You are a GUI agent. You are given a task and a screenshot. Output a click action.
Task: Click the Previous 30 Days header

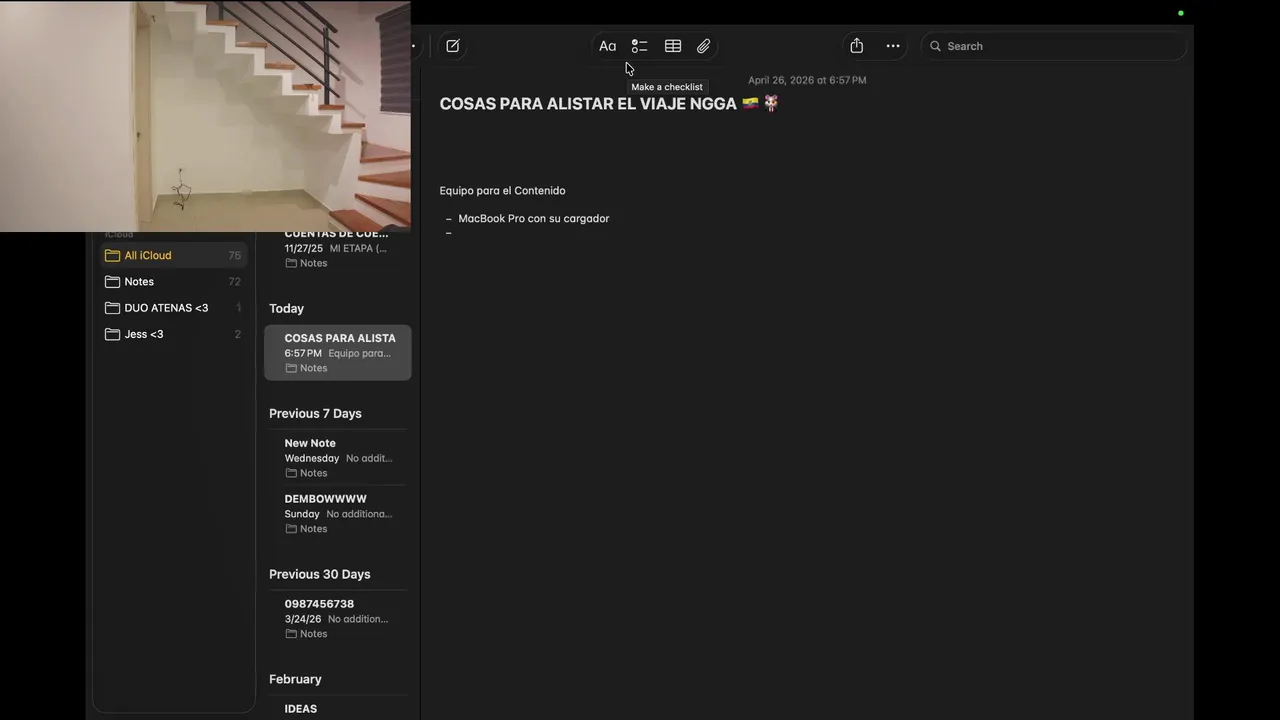(319, 575)
